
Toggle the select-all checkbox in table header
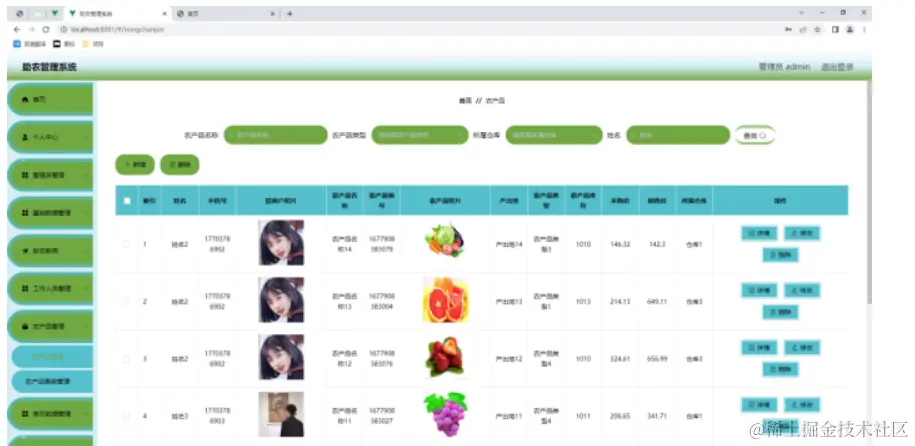[x=127, y=200]
